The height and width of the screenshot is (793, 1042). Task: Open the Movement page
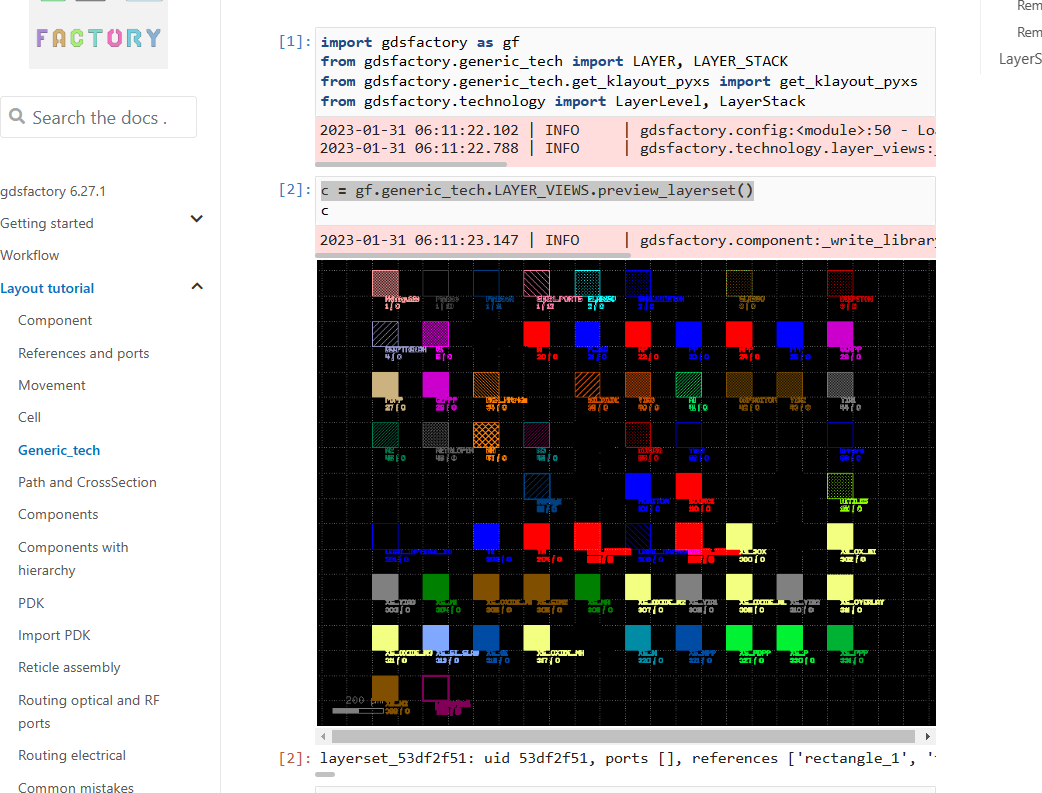coord(52,385)
